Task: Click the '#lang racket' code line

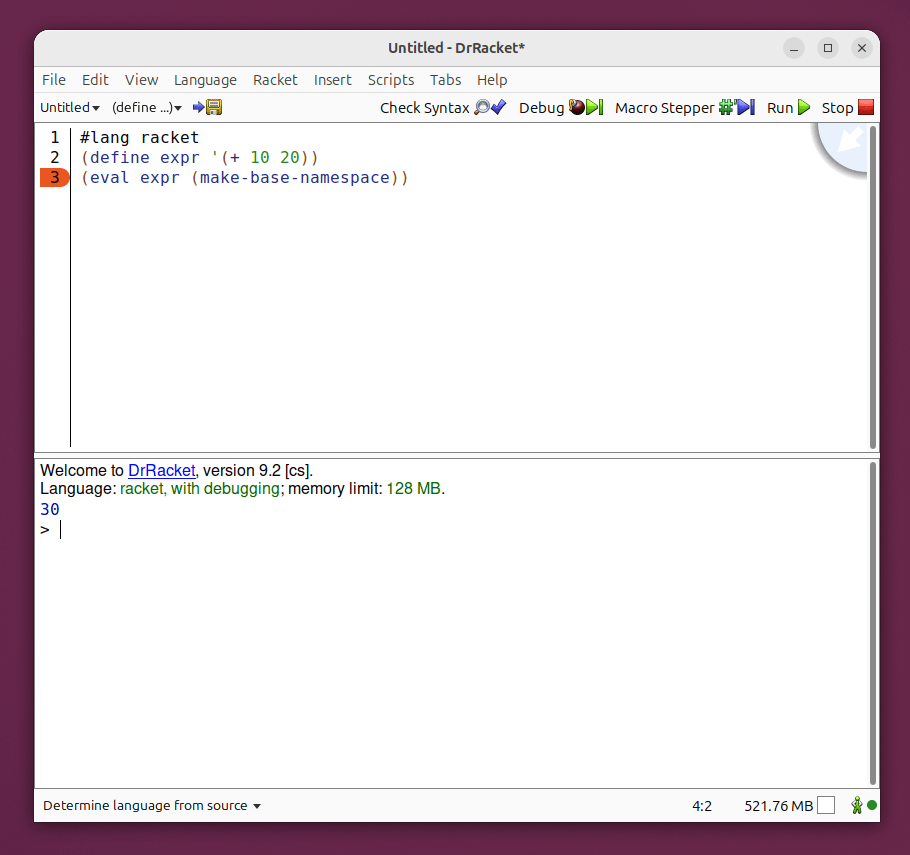Action: (x=139, y=138)
